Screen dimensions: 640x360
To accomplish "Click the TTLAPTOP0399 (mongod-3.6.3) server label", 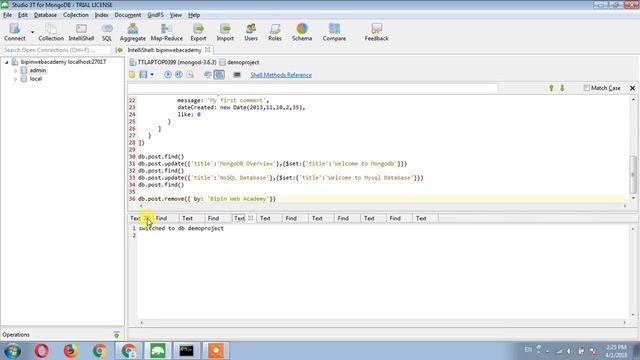I will [177, 62].
